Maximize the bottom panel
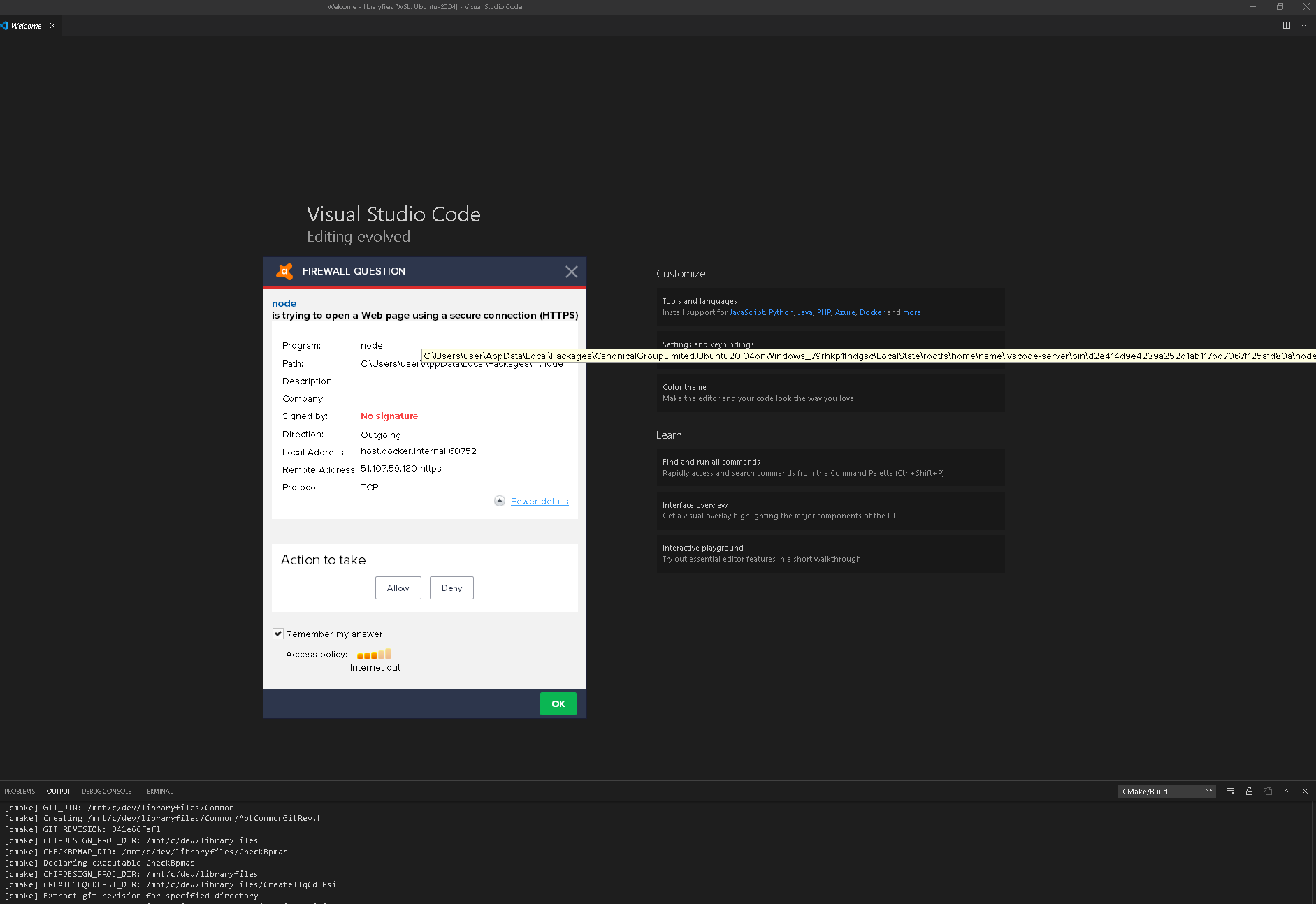1316x904 pixels. pyautogui.click(x=1287, y=791)
